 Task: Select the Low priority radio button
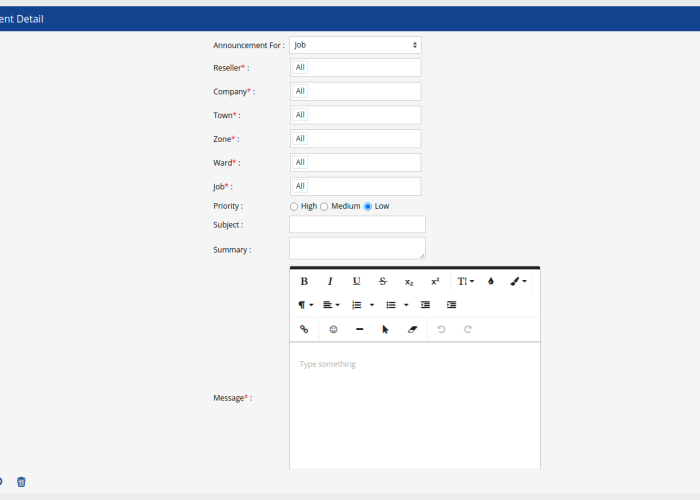(368, 206)
